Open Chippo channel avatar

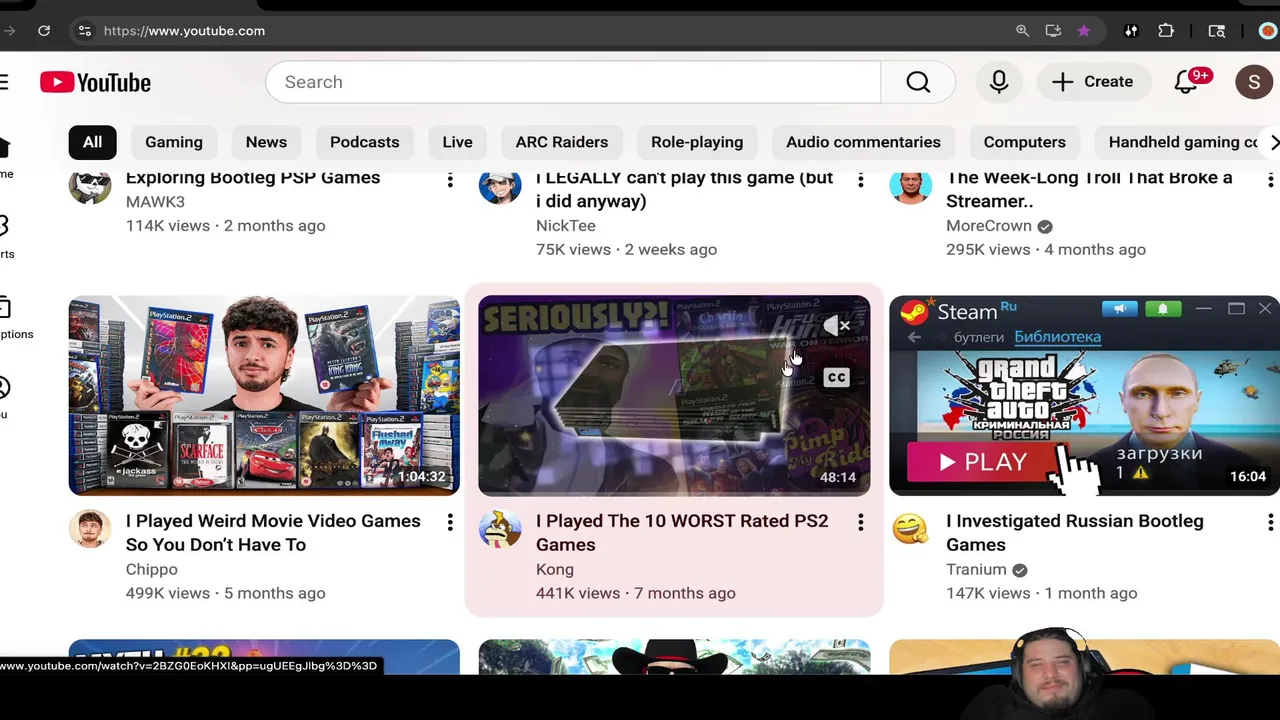pos(90,527)
